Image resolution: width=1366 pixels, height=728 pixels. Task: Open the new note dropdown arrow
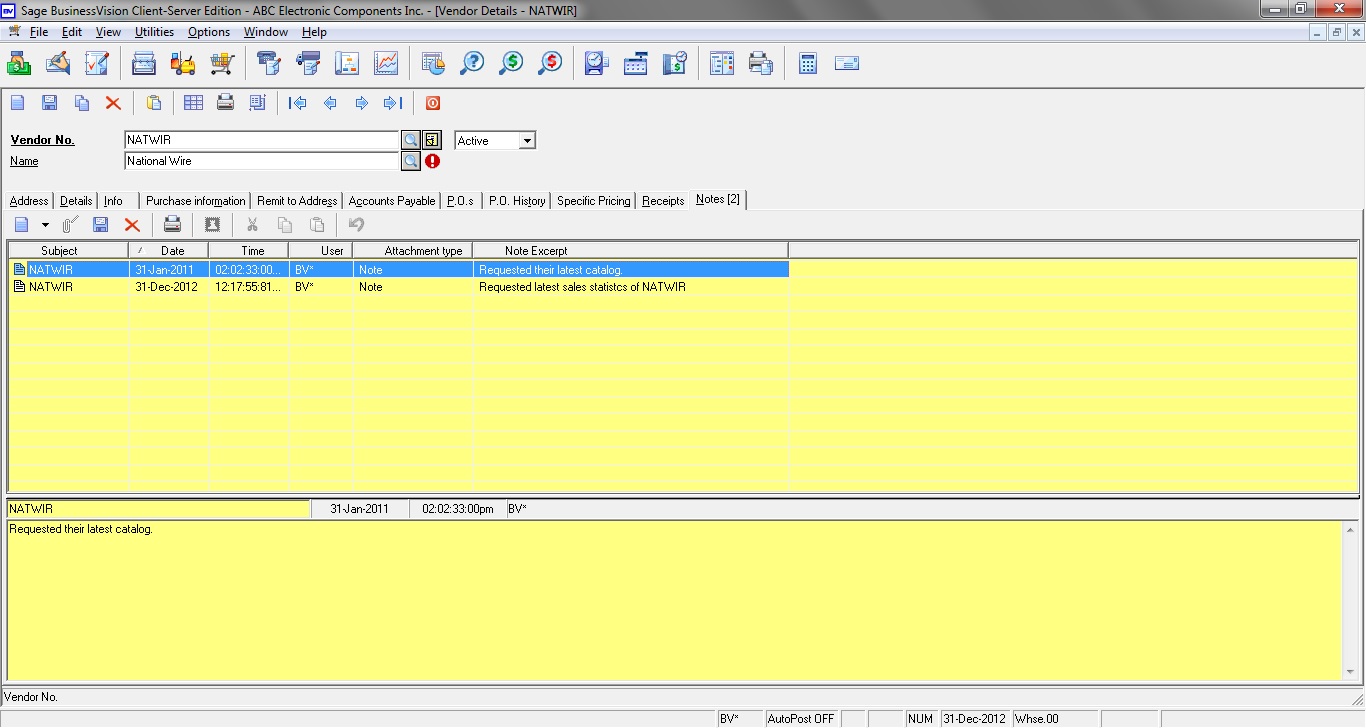[x=45, y=226]
